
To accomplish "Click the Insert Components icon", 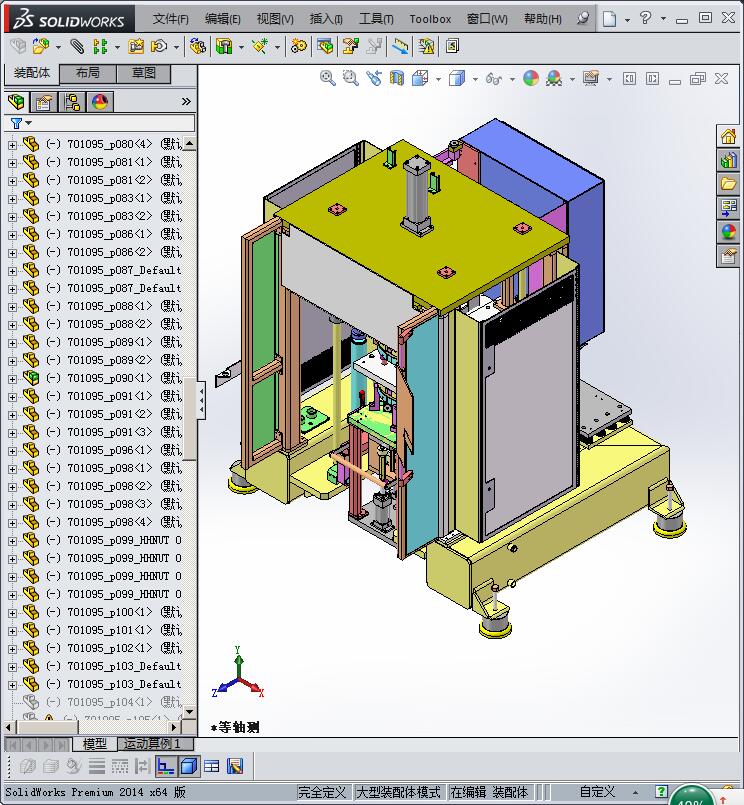I will [x=41, y=47].
